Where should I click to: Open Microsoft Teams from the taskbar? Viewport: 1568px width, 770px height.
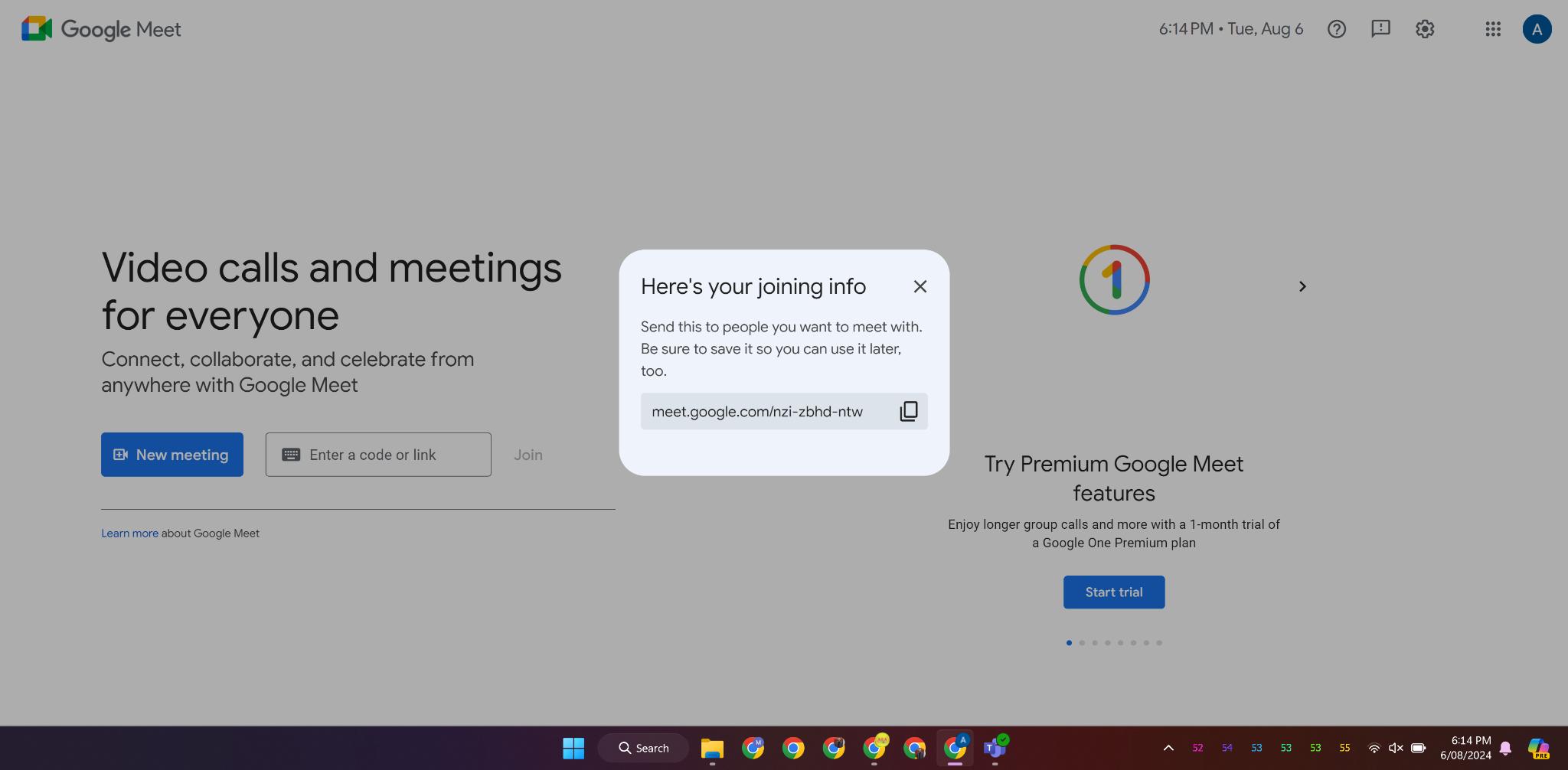pos(995,748)
